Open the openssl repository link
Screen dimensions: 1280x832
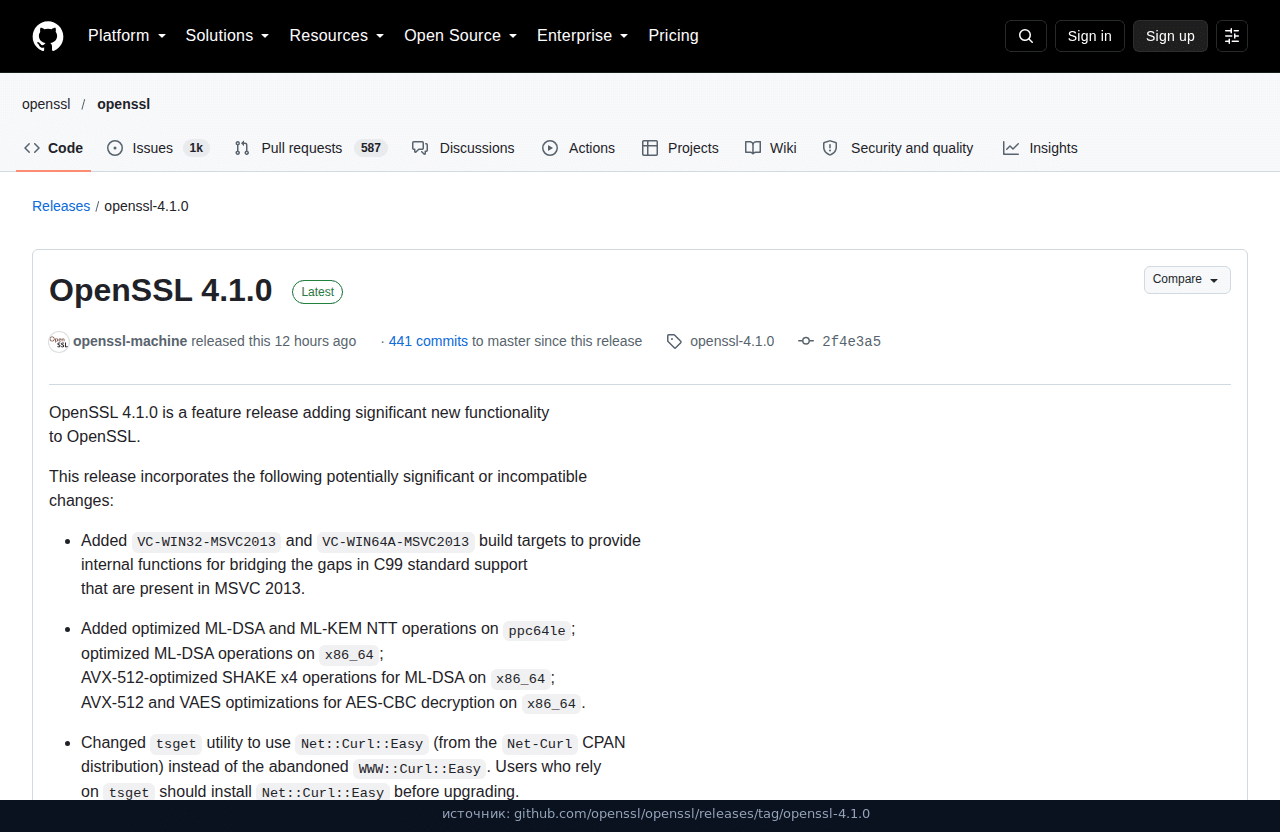123,104
